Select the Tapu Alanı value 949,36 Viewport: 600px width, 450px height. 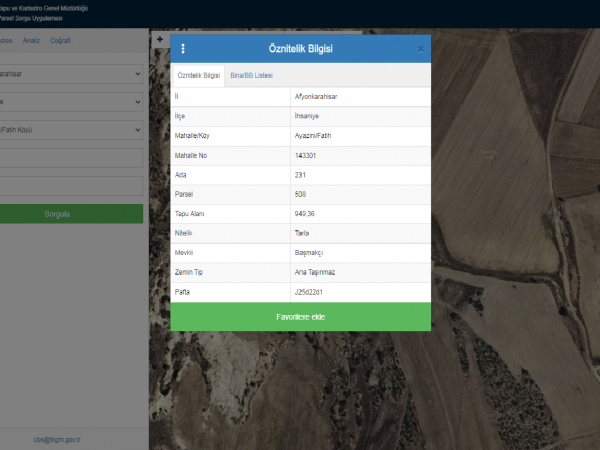(x=360, y=214)
